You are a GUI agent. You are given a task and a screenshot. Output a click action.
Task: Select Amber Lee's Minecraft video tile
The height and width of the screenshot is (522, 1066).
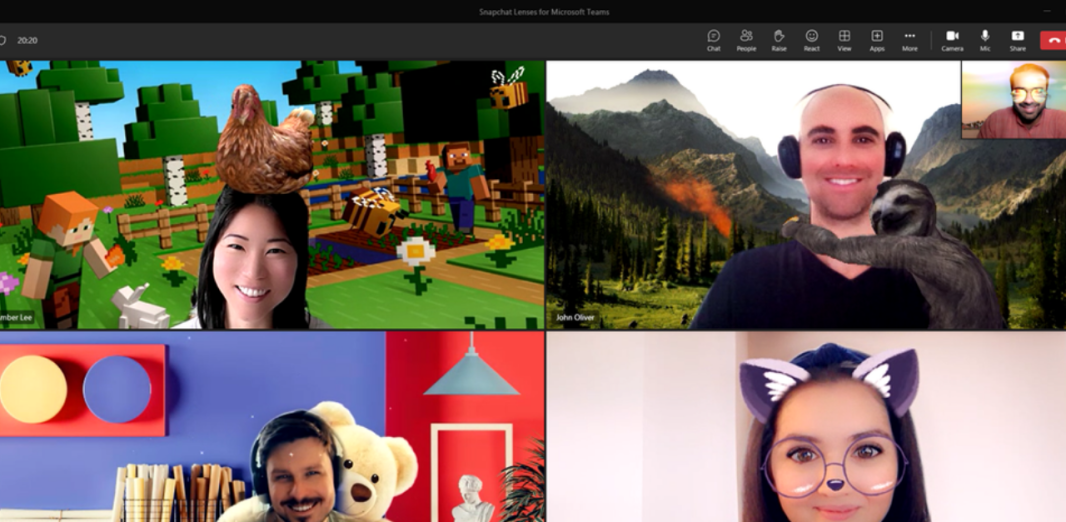(x=272, y=195)
